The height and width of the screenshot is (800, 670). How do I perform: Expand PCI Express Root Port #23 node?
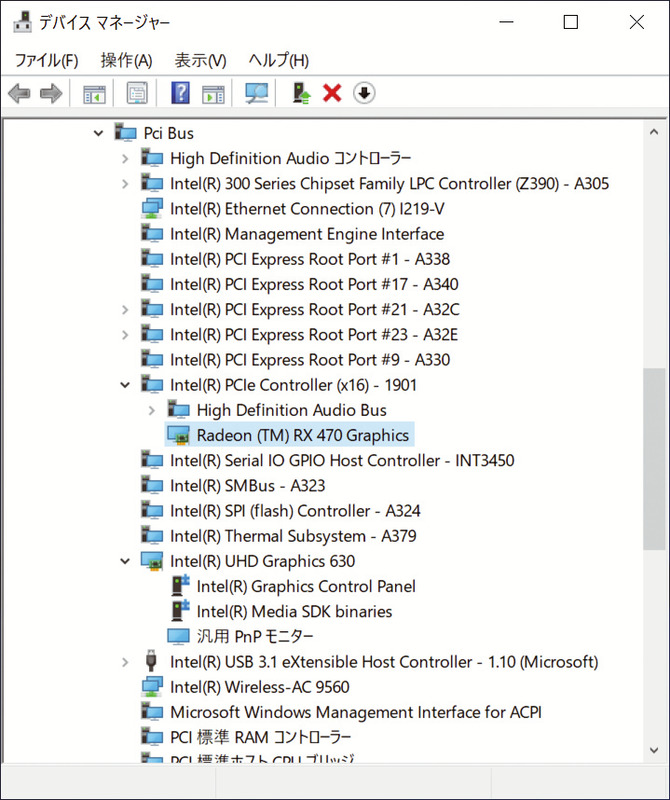point(125,335)
